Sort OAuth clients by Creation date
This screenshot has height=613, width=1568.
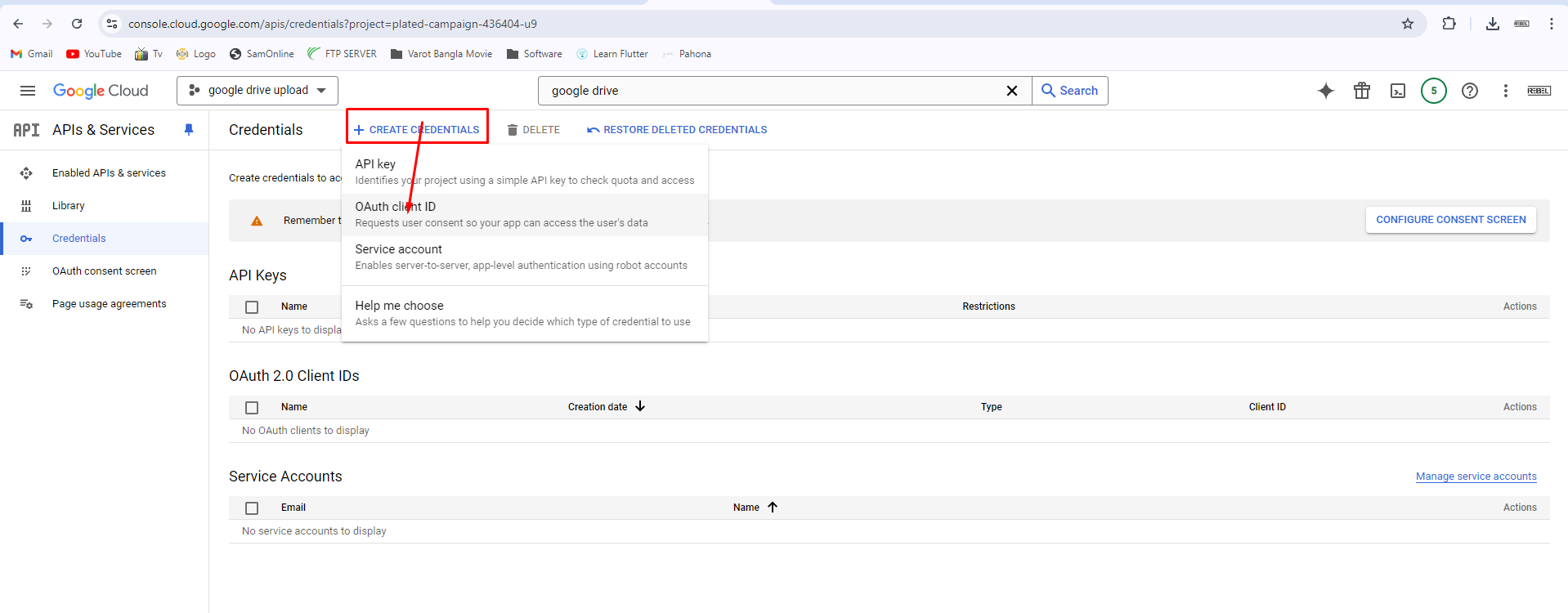(x=607, y=407)
